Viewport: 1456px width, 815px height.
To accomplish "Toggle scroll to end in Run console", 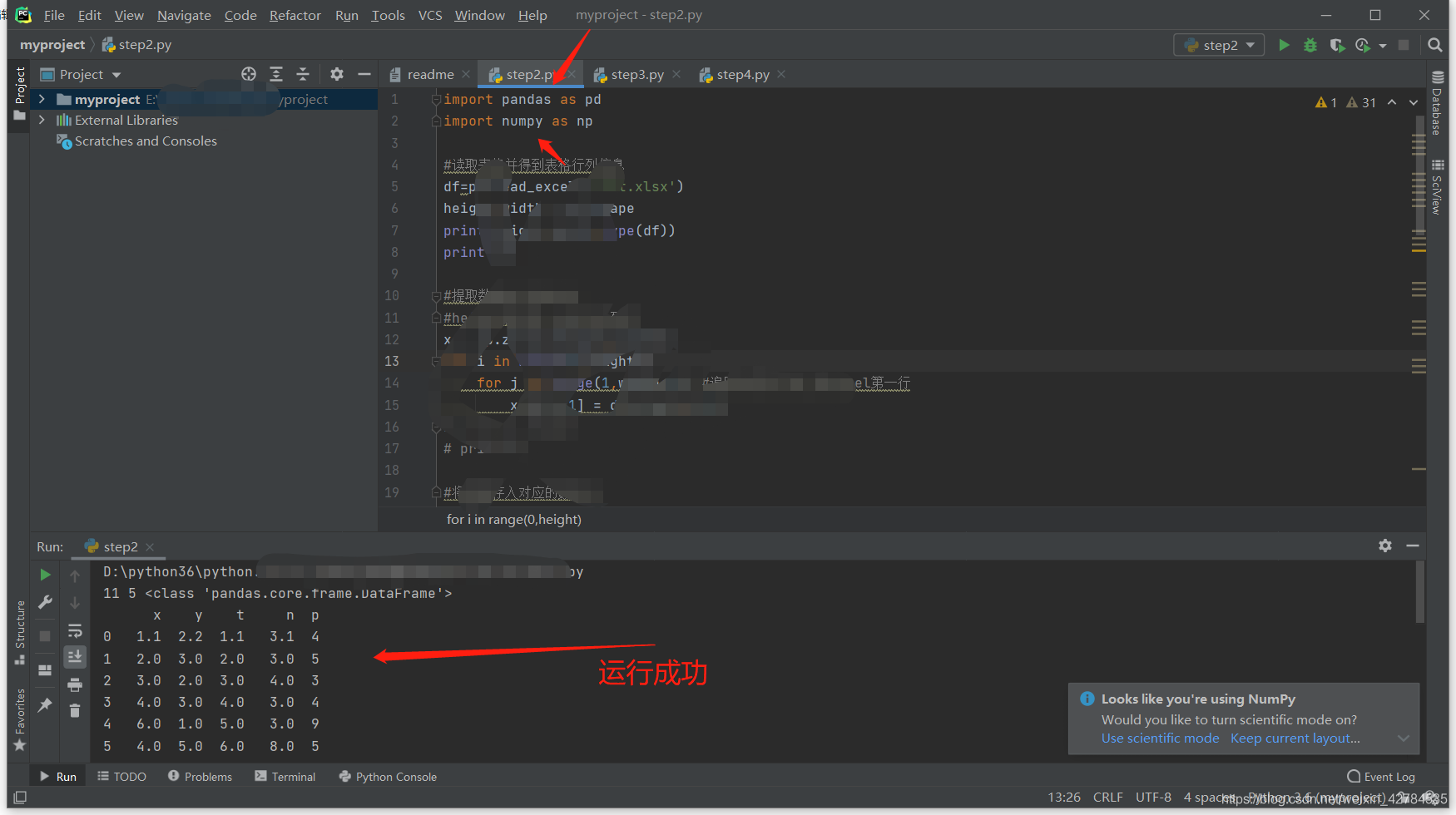I will pyautogui.click(x=75, y=656).
